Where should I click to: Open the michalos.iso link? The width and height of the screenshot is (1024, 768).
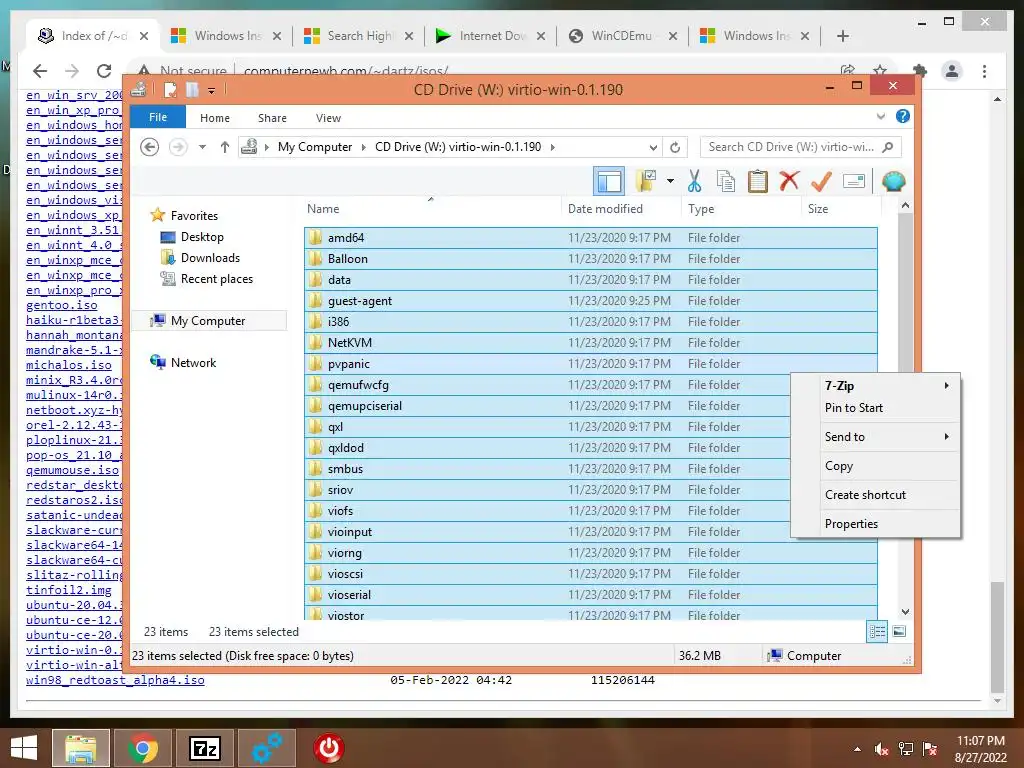(69, 365)
